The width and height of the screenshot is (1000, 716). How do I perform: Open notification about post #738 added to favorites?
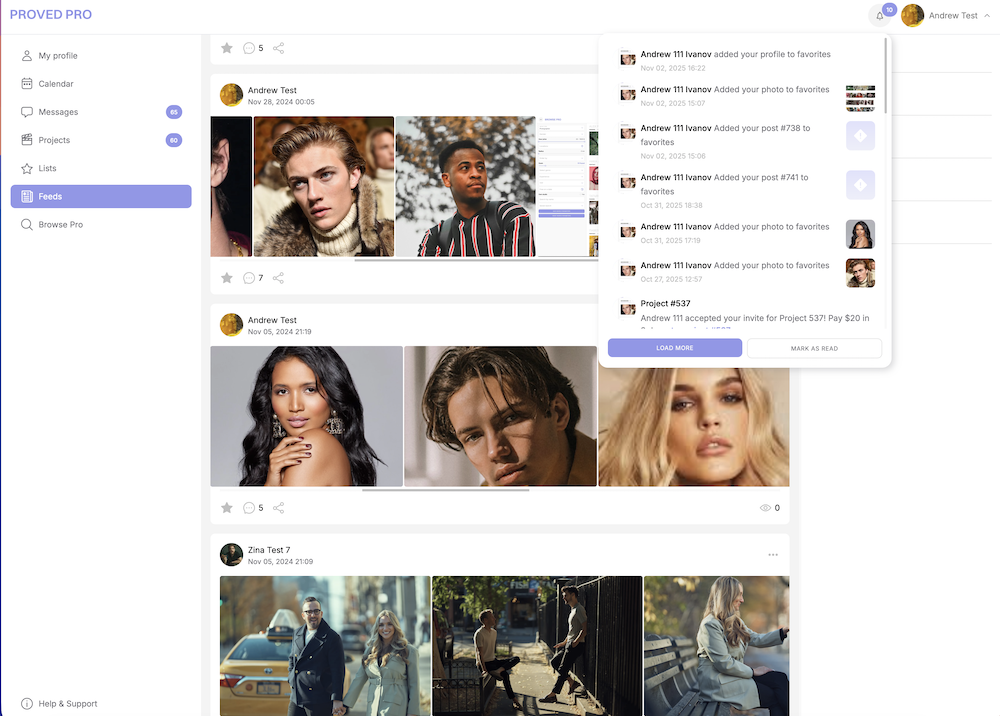(746, 141)
